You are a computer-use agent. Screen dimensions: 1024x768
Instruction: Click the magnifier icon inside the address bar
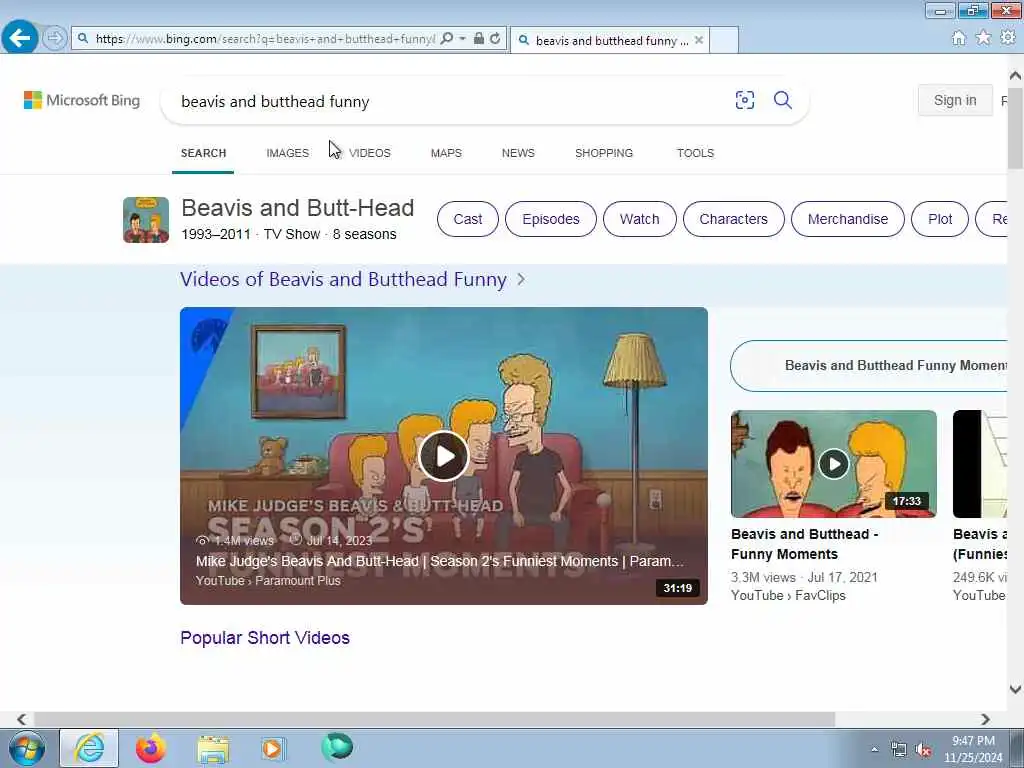pos(447,39)
